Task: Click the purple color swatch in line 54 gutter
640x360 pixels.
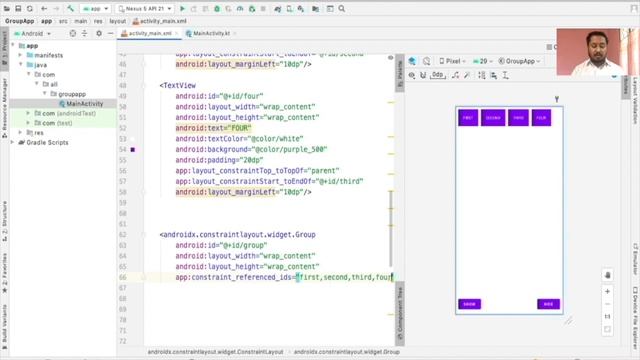Action: (133, 149)
